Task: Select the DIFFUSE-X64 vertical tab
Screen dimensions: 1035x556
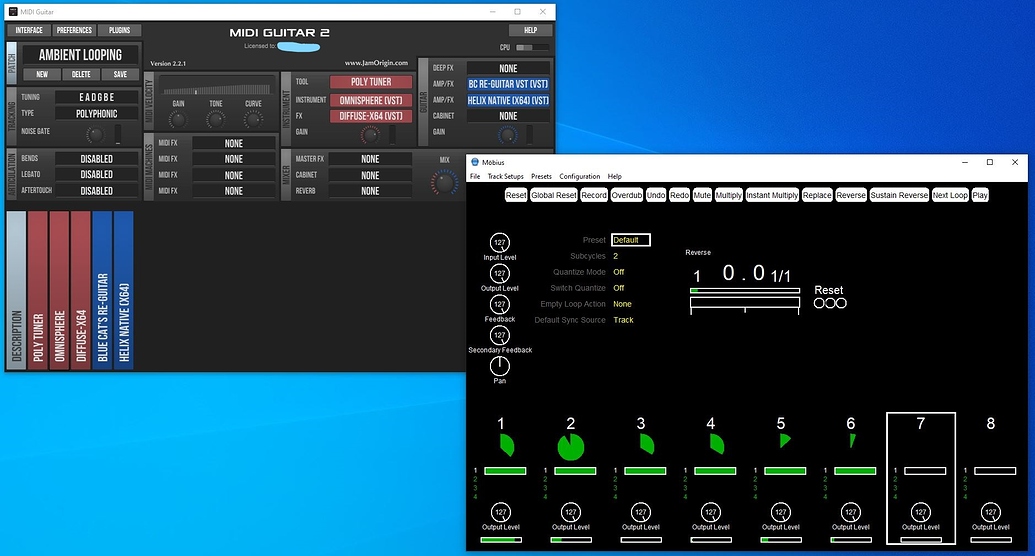Action: pos(81,291)
